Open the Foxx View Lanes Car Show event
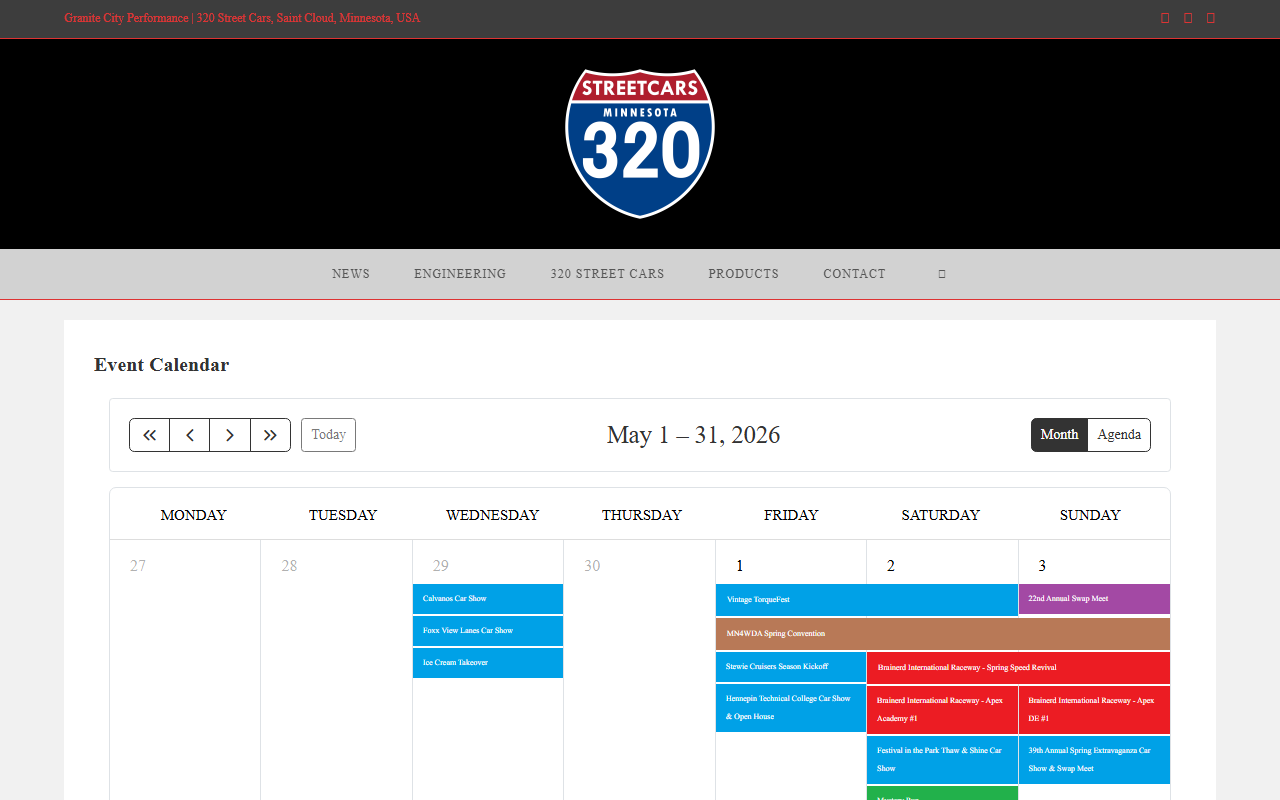The height and width of the screenshot is (800, 1280). (x=488, y=631)
